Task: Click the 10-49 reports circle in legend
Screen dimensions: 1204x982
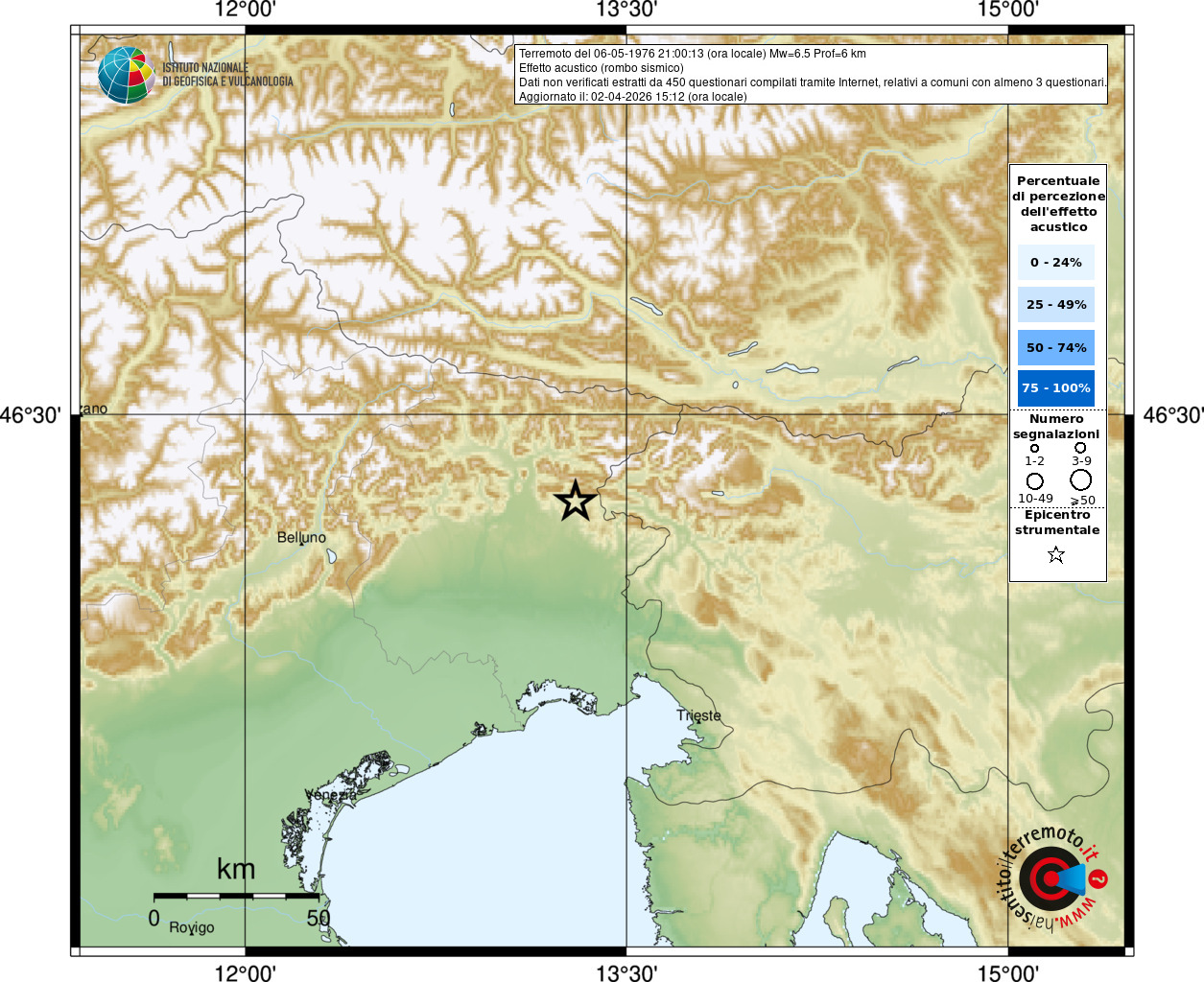Action: (x=1034, y=480)
